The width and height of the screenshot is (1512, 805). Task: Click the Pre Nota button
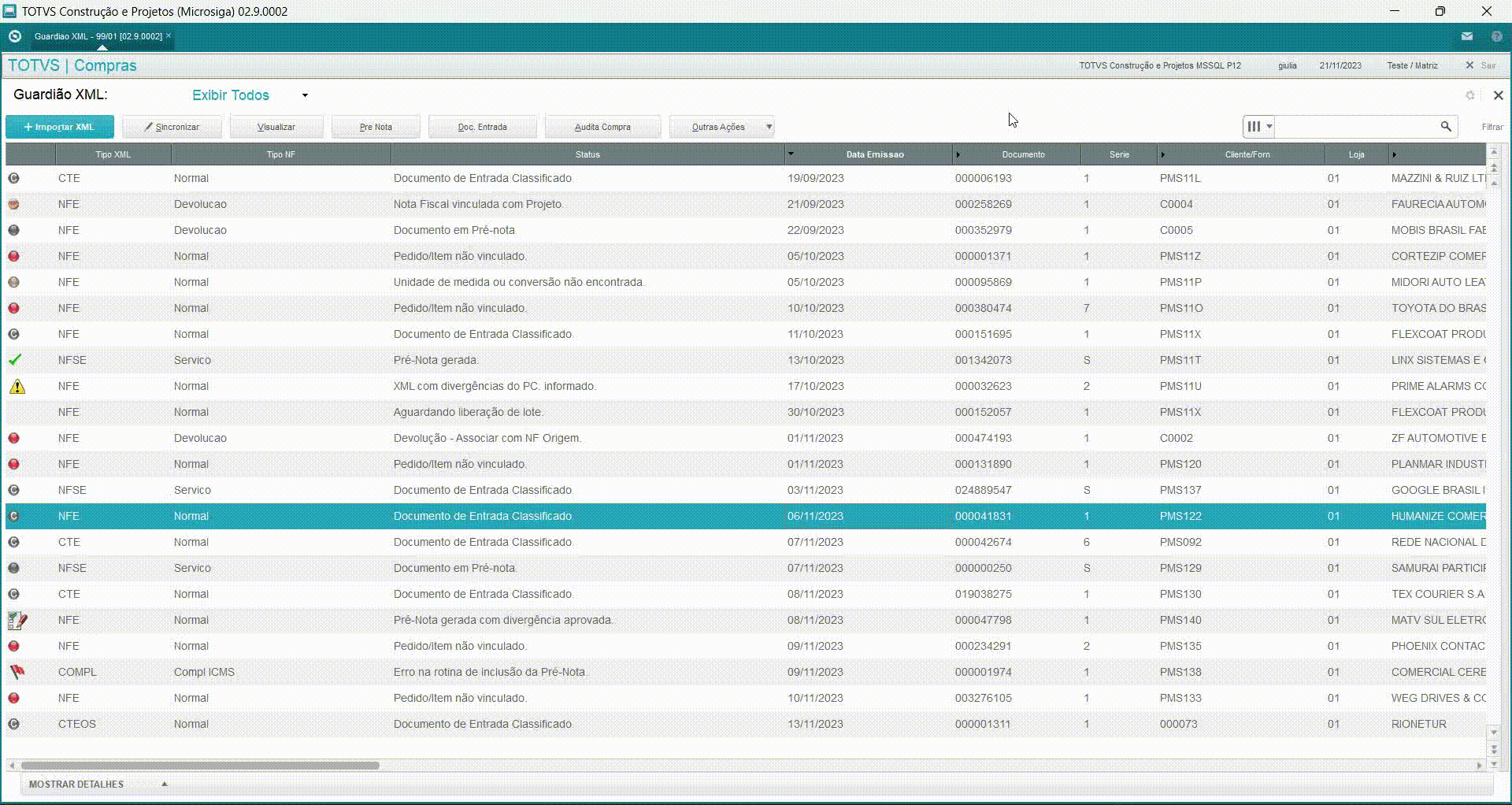[376, 127]
